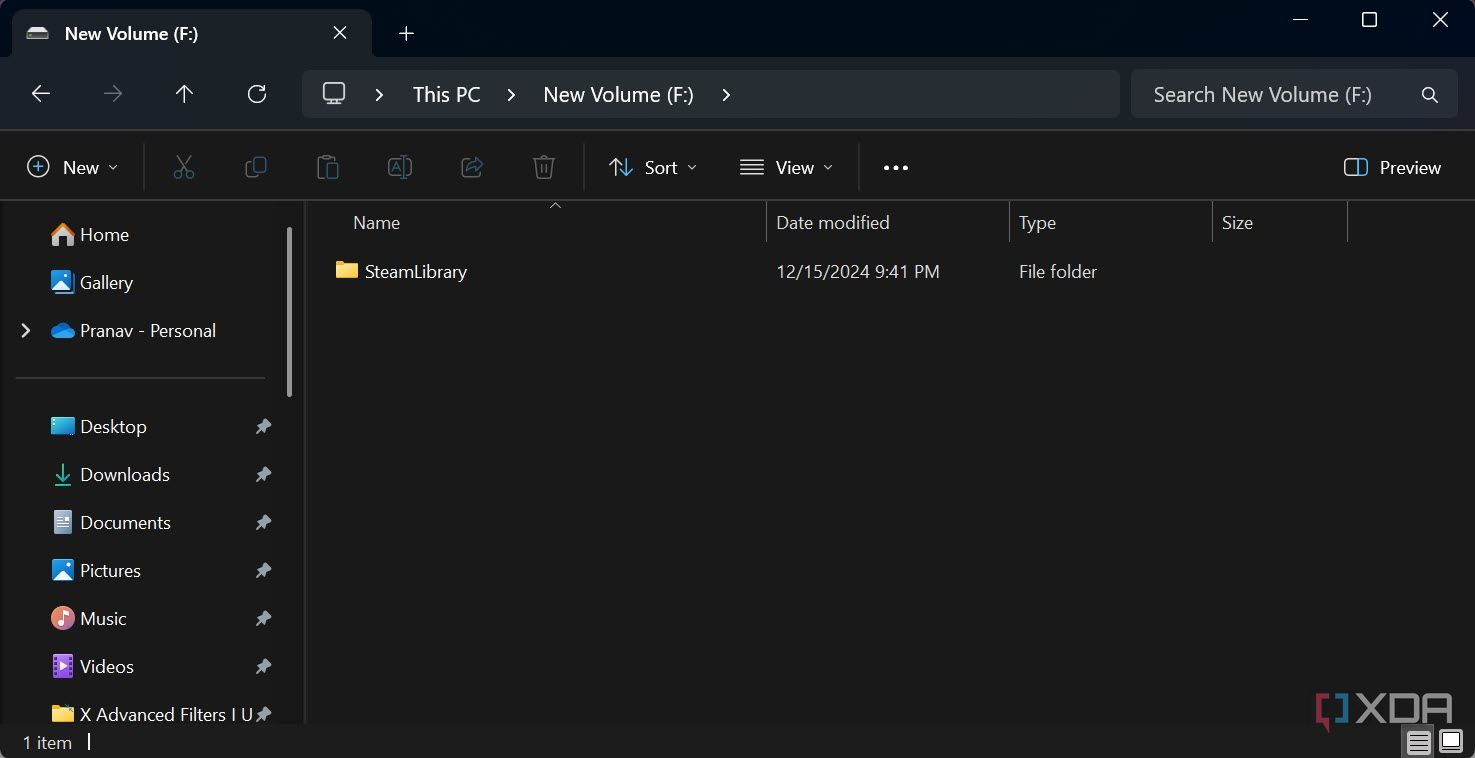Click the pin icon beside Documents

point(263,522)
